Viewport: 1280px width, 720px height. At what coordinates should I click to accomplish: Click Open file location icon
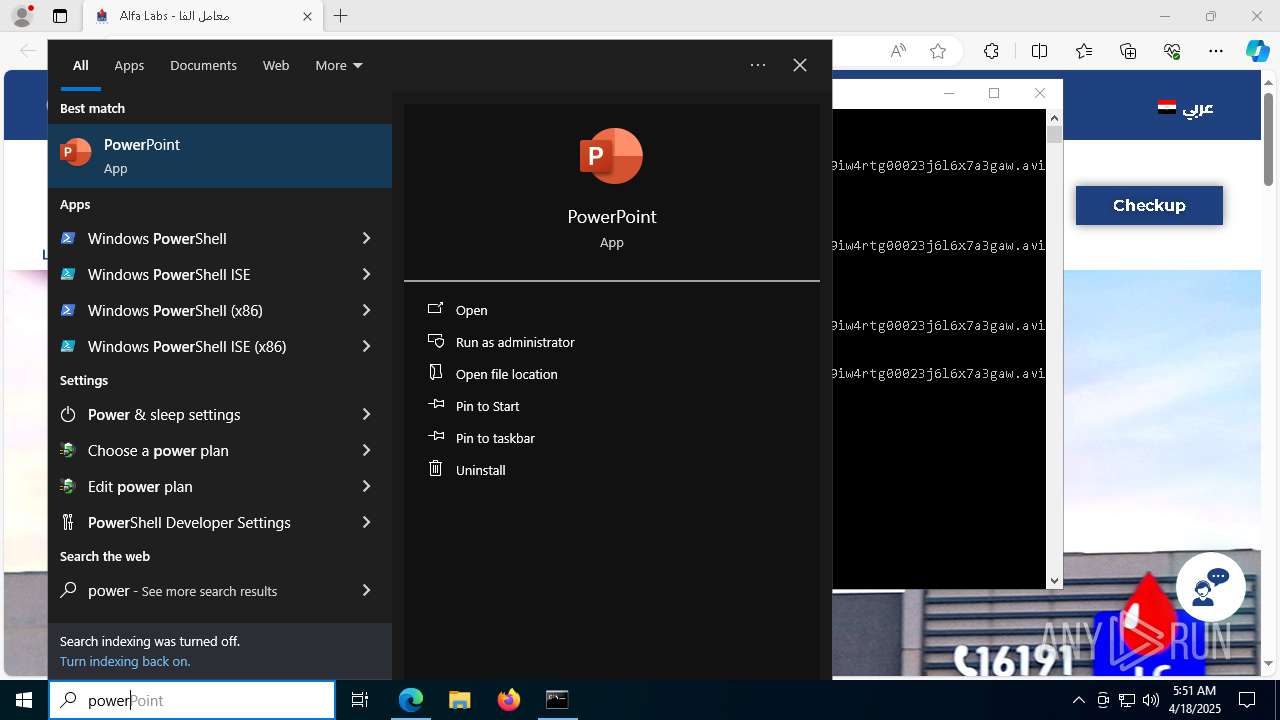(x=435, y=372)
